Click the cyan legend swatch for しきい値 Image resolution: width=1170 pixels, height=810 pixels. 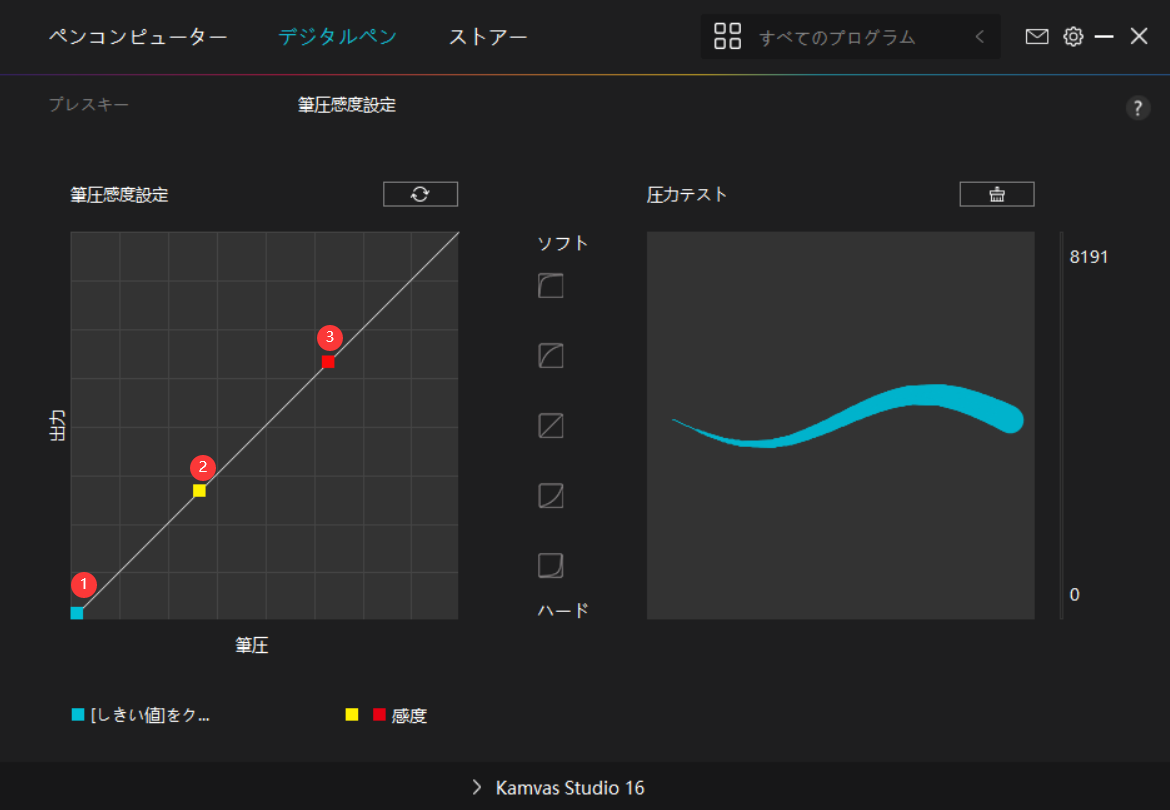(78, 715)
